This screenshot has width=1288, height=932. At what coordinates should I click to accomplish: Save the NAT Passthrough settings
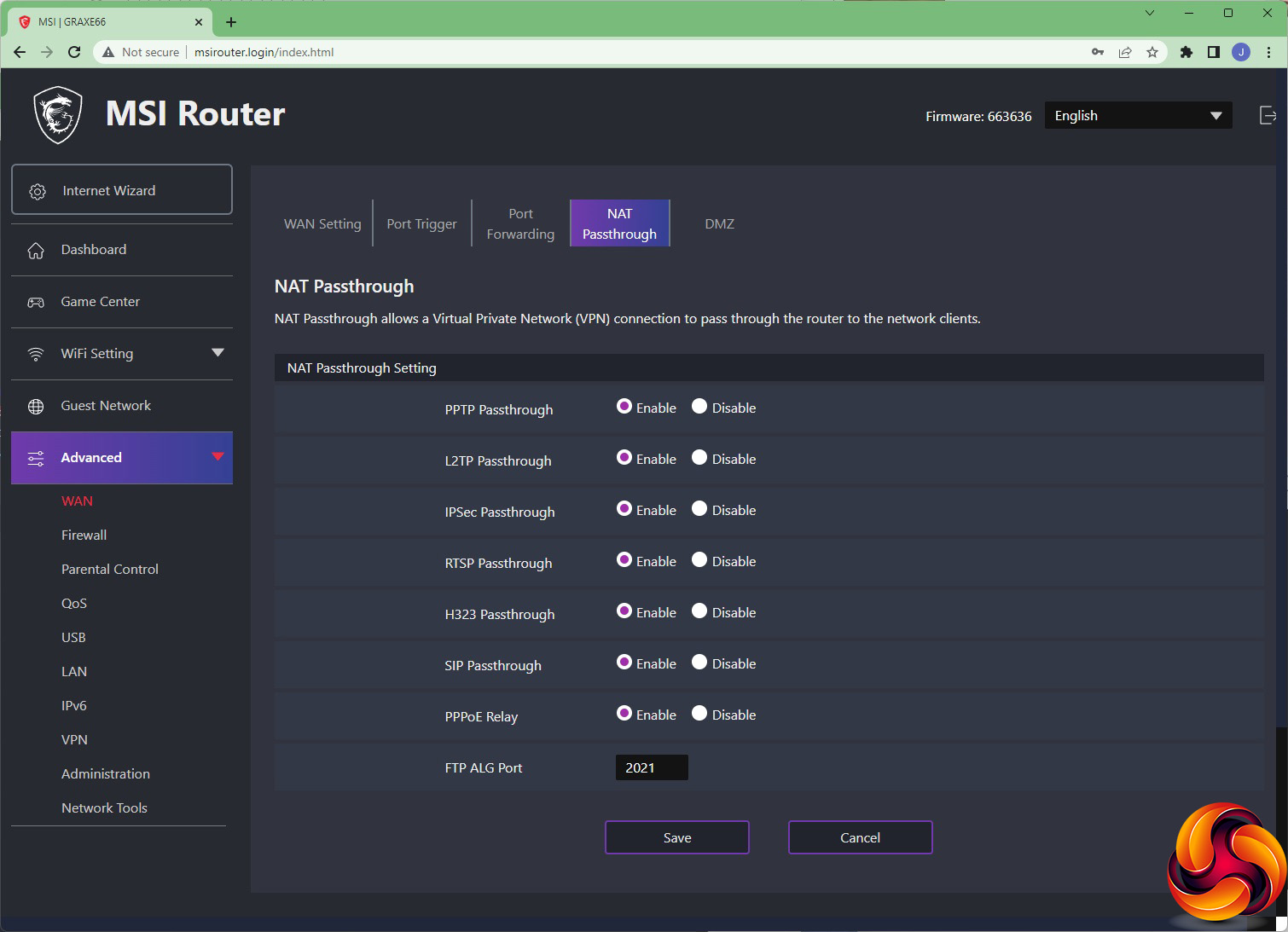coord(677,837)
